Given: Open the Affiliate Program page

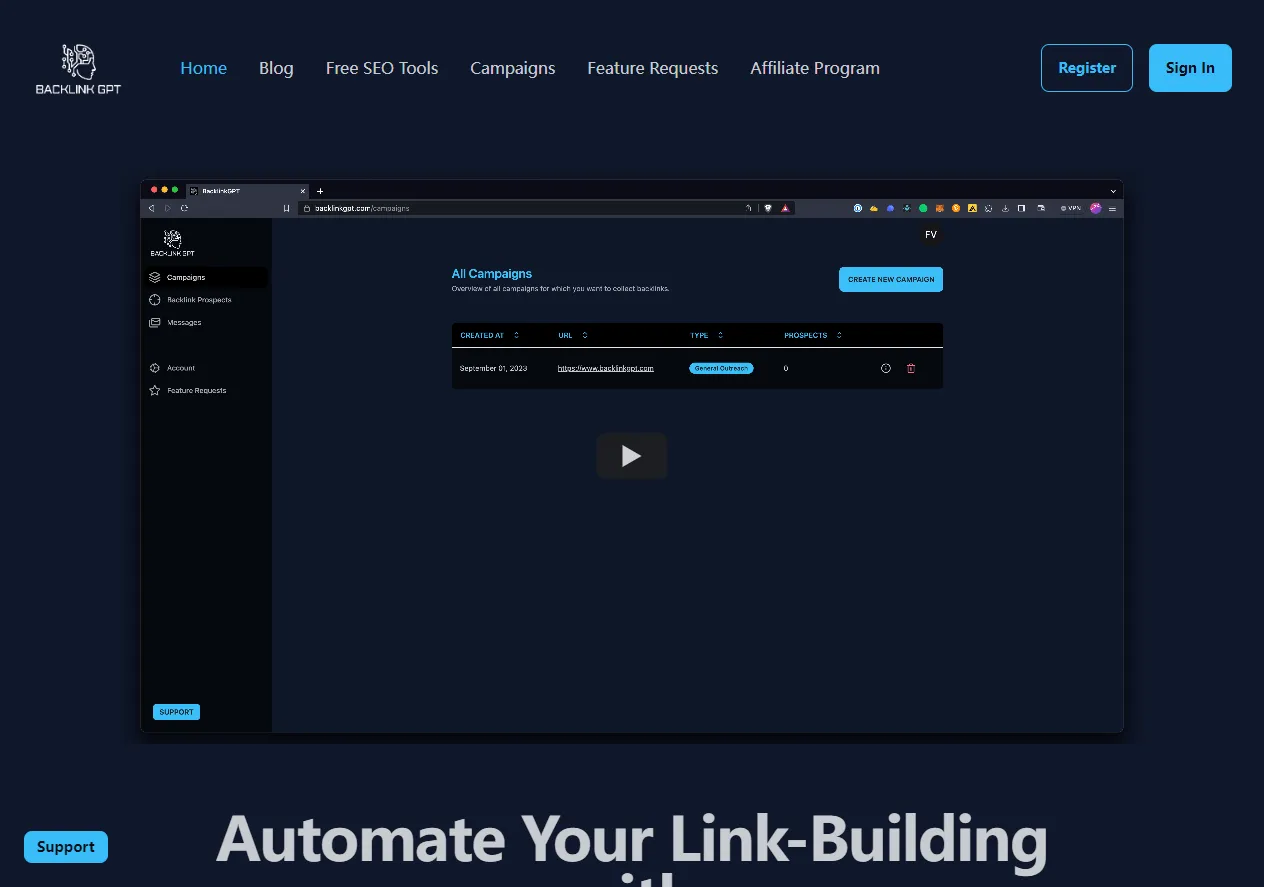Looking at the screenshot, I should pos(815,68).
